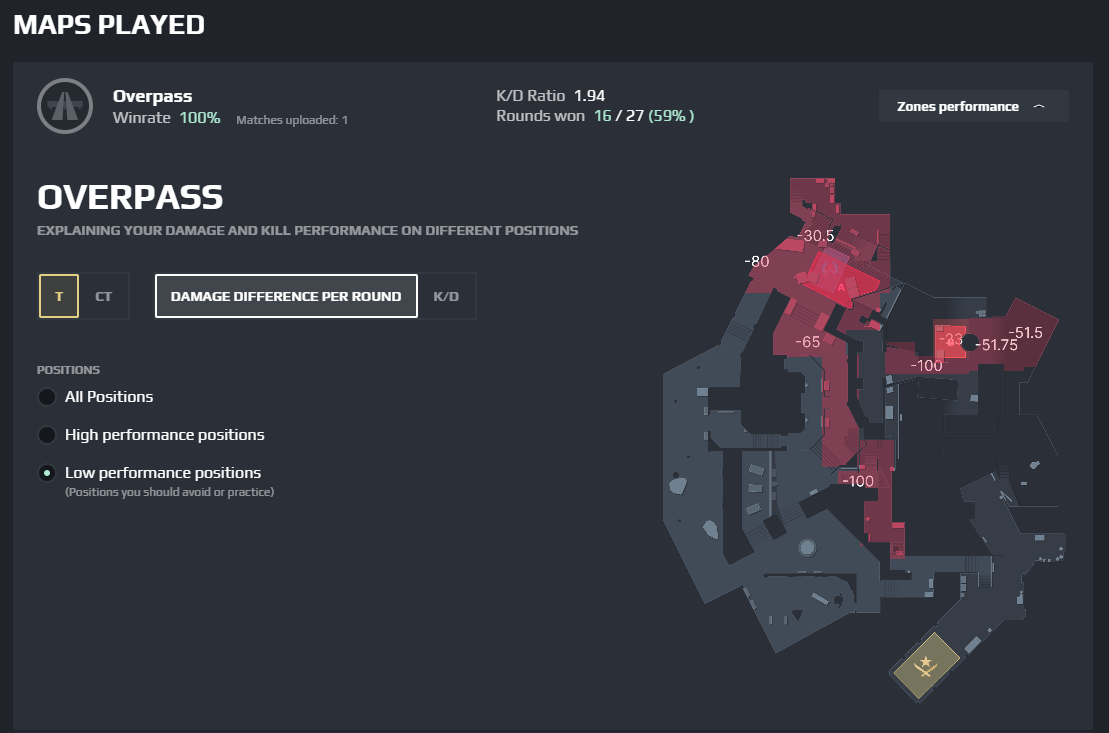Viewport: 1109px width, 733px height.
Task: Choose High performance positions radio option
Action: click(47, 434)
